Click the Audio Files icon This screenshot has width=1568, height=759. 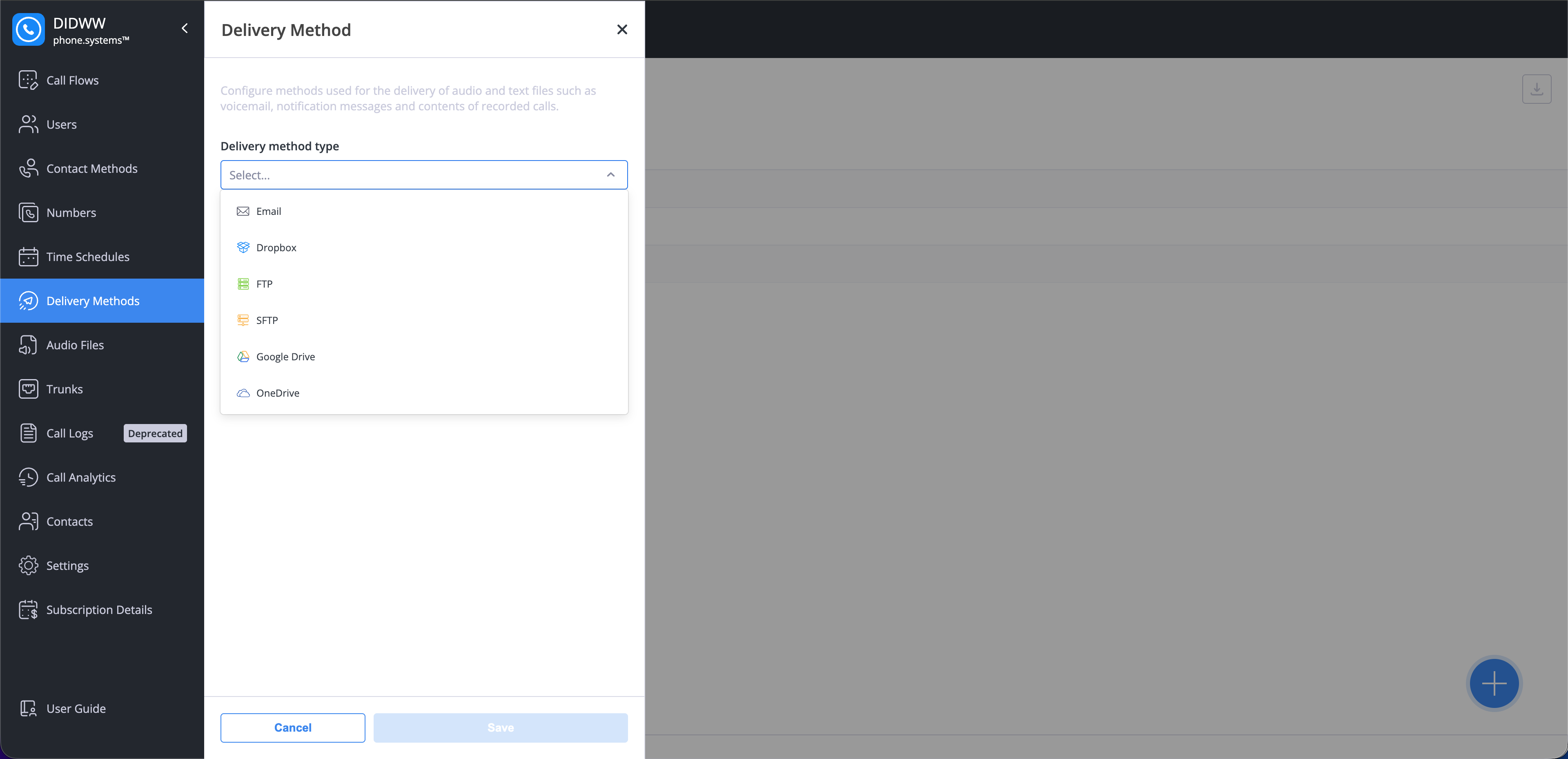tap(28, 345)
